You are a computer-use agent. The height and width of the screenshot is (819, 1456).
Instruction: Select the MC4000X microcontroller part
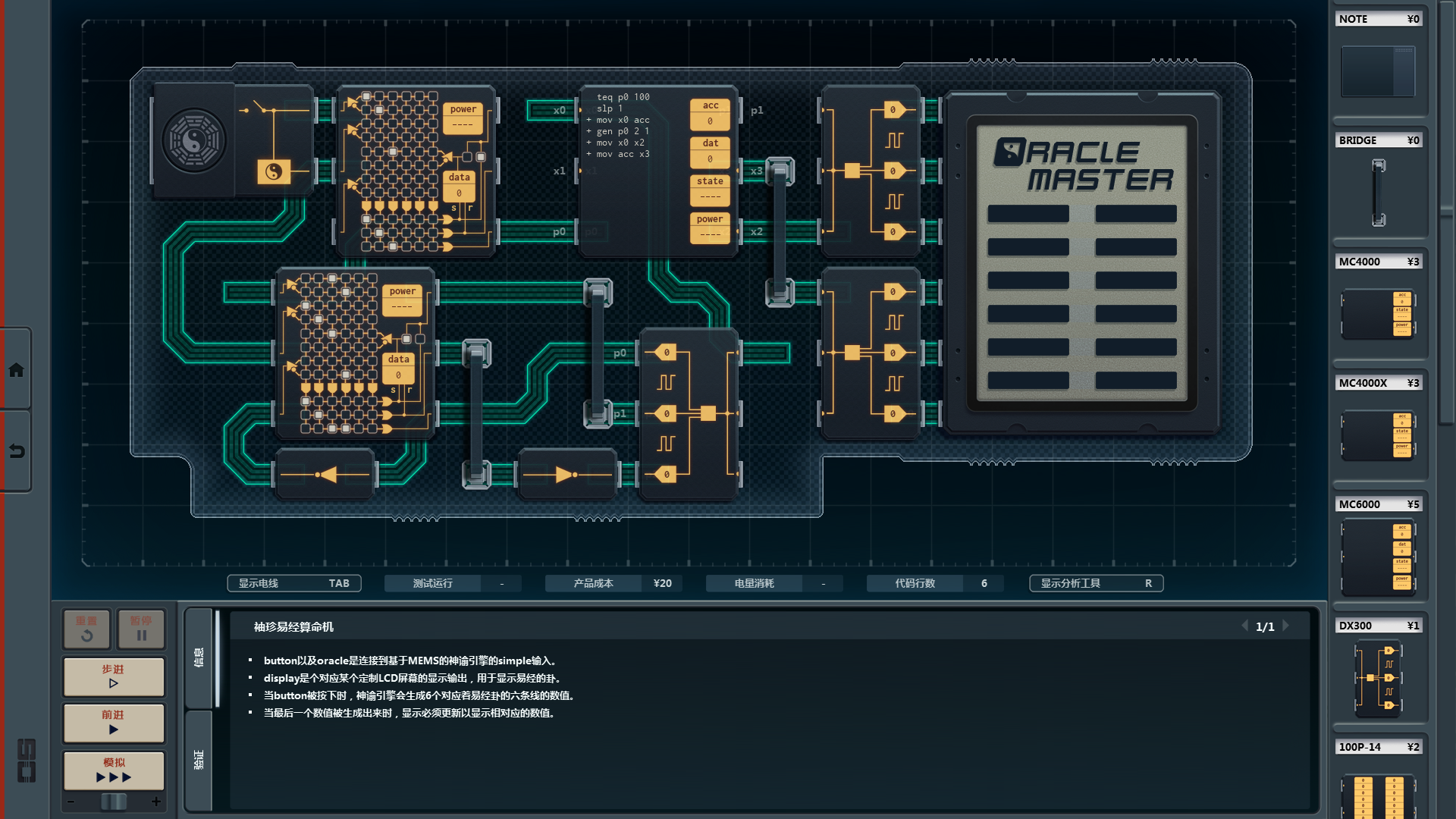[x=1378, y=435]
